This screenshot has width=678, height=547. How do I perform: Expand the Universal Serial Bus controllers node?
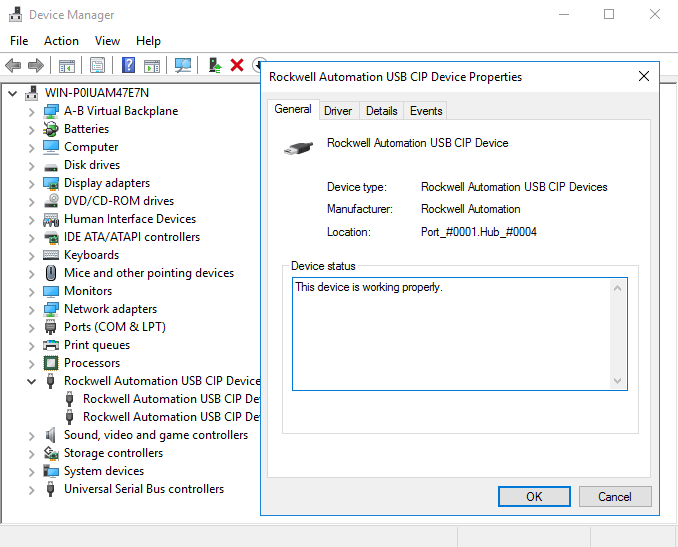[32, 489]
